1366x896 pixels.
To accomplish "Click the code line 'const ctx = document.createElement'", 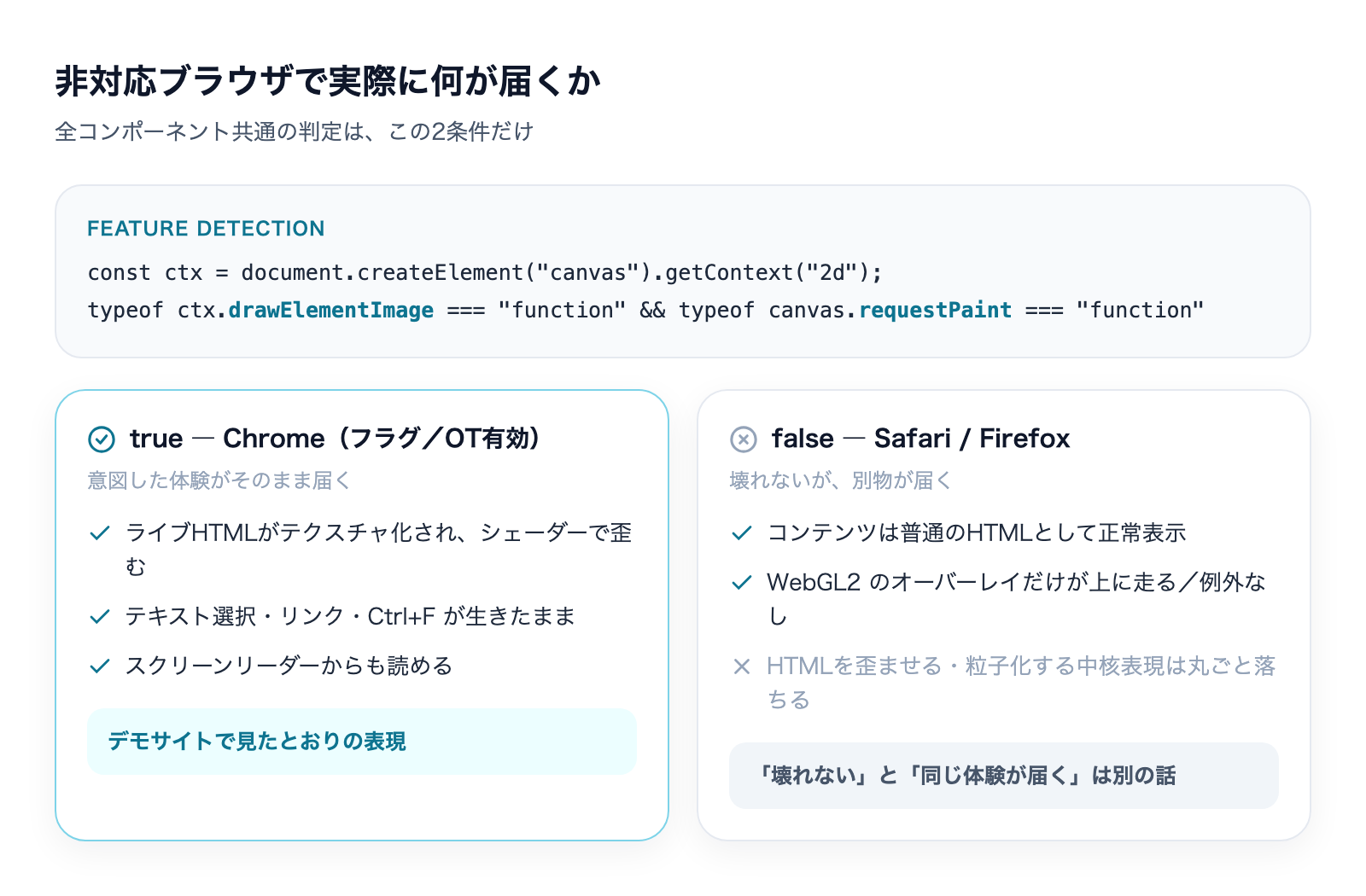I will click(x=485, y=272).
